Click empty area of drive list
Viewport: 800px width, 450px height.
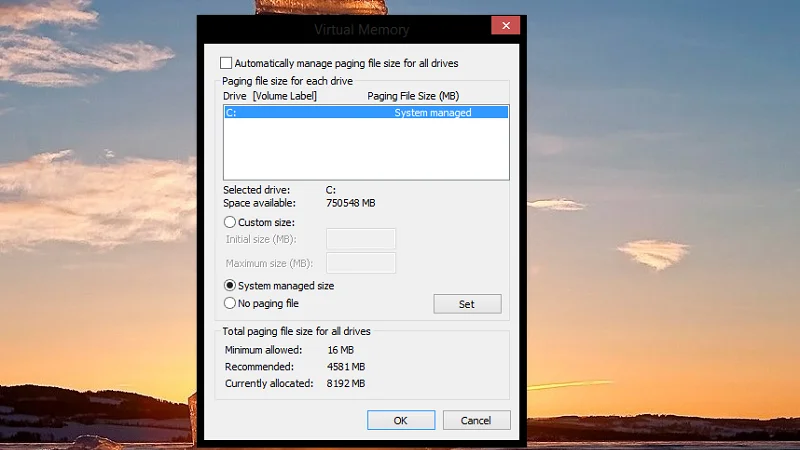366,148
